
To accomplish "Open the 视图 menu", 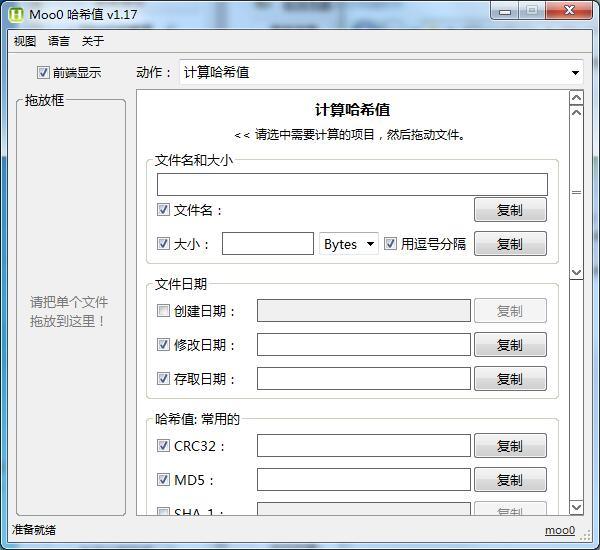I will pos(25,41).
